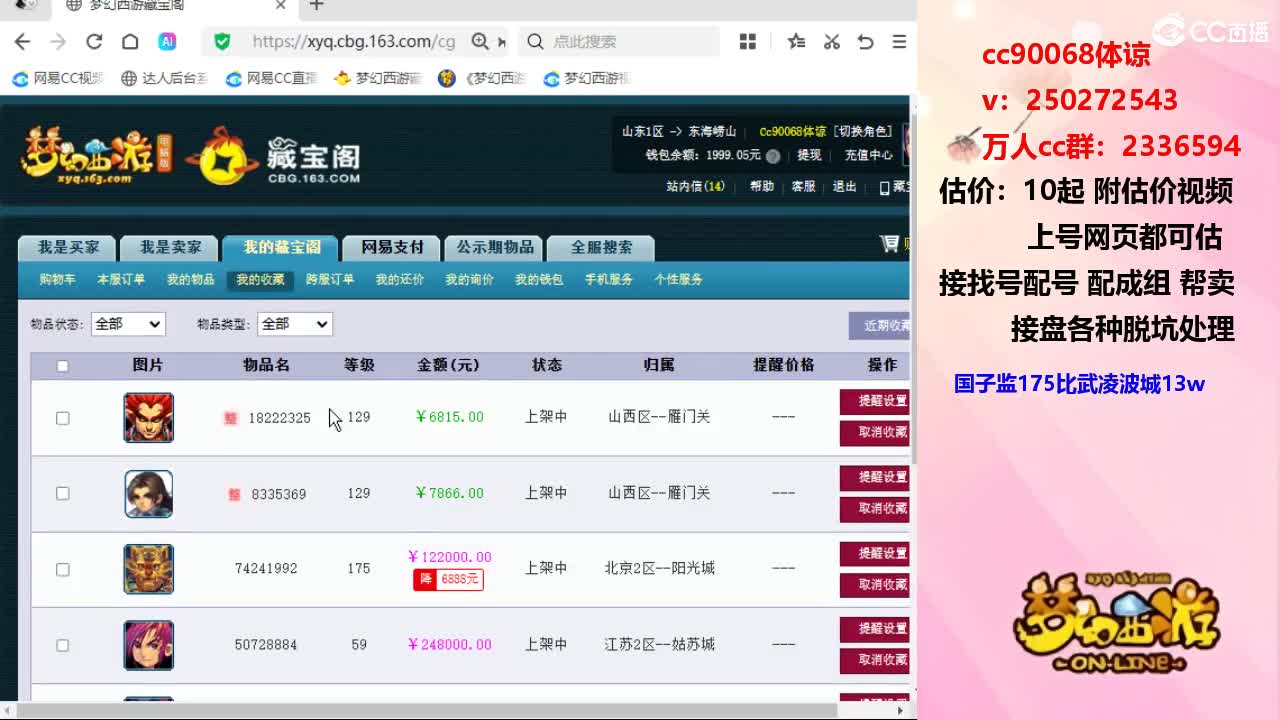This screenshot has height=720, width=1280.
Task: Open the browser hamburger menu
Action: tap(899, 41)
